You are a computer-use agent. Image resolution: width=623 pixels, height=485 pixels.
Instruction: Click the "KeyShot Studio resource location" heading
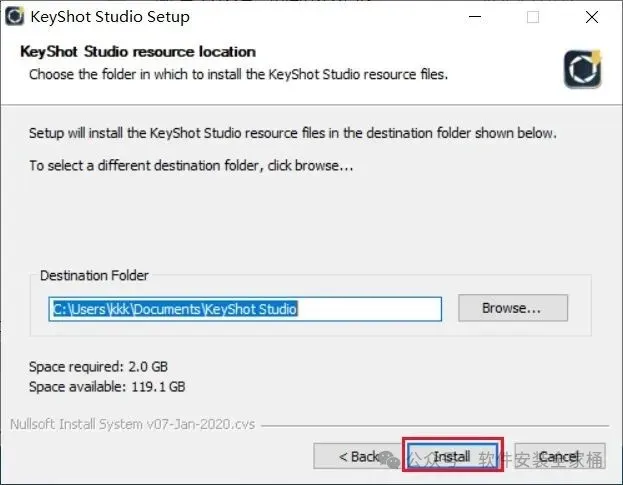[x=138, y=51]
